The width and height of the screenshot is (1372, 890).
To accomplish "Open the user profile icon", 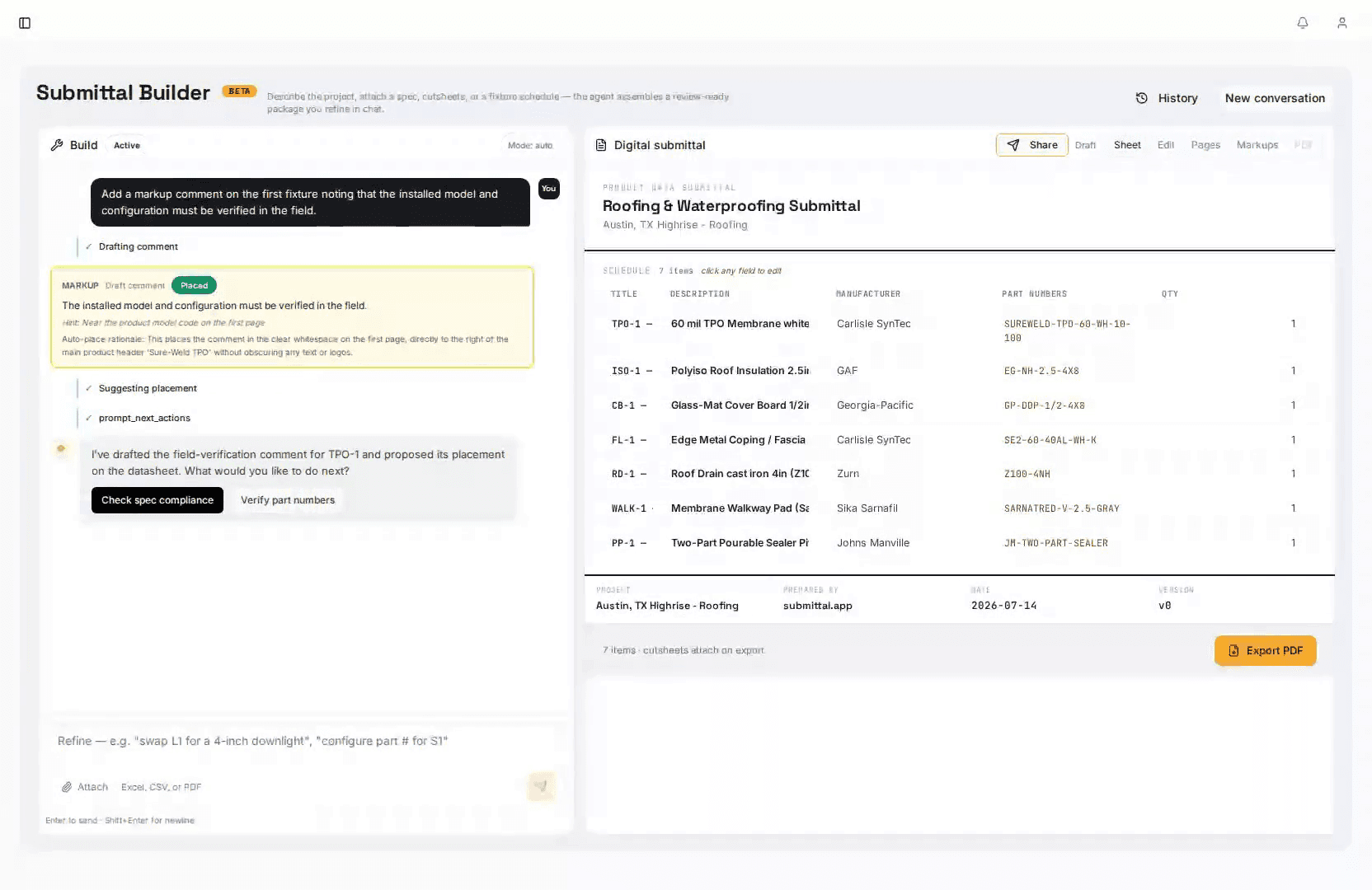I will click(1342, 23).
